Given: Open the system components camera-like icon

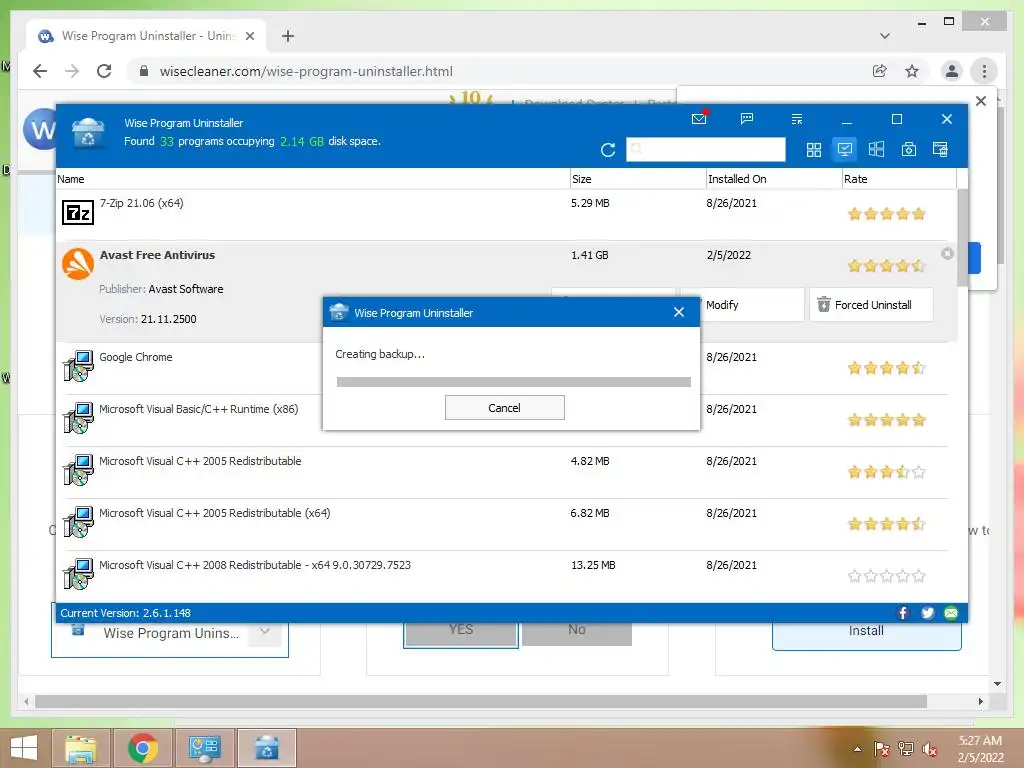Looking at the screenshot, I should tap(908, 150).
